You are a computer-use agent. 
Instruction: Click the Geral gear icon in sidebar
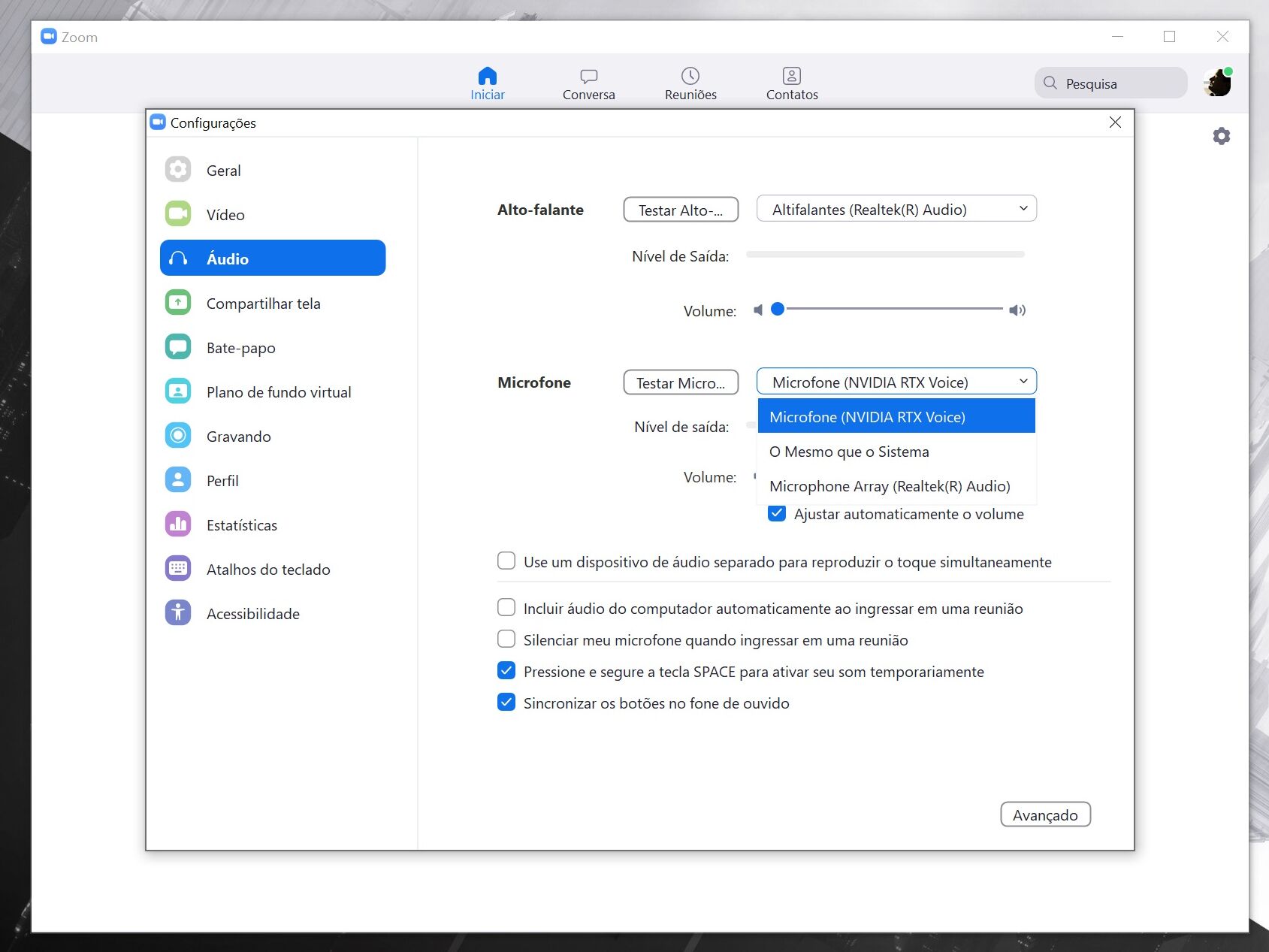click(x=178, y=170)
